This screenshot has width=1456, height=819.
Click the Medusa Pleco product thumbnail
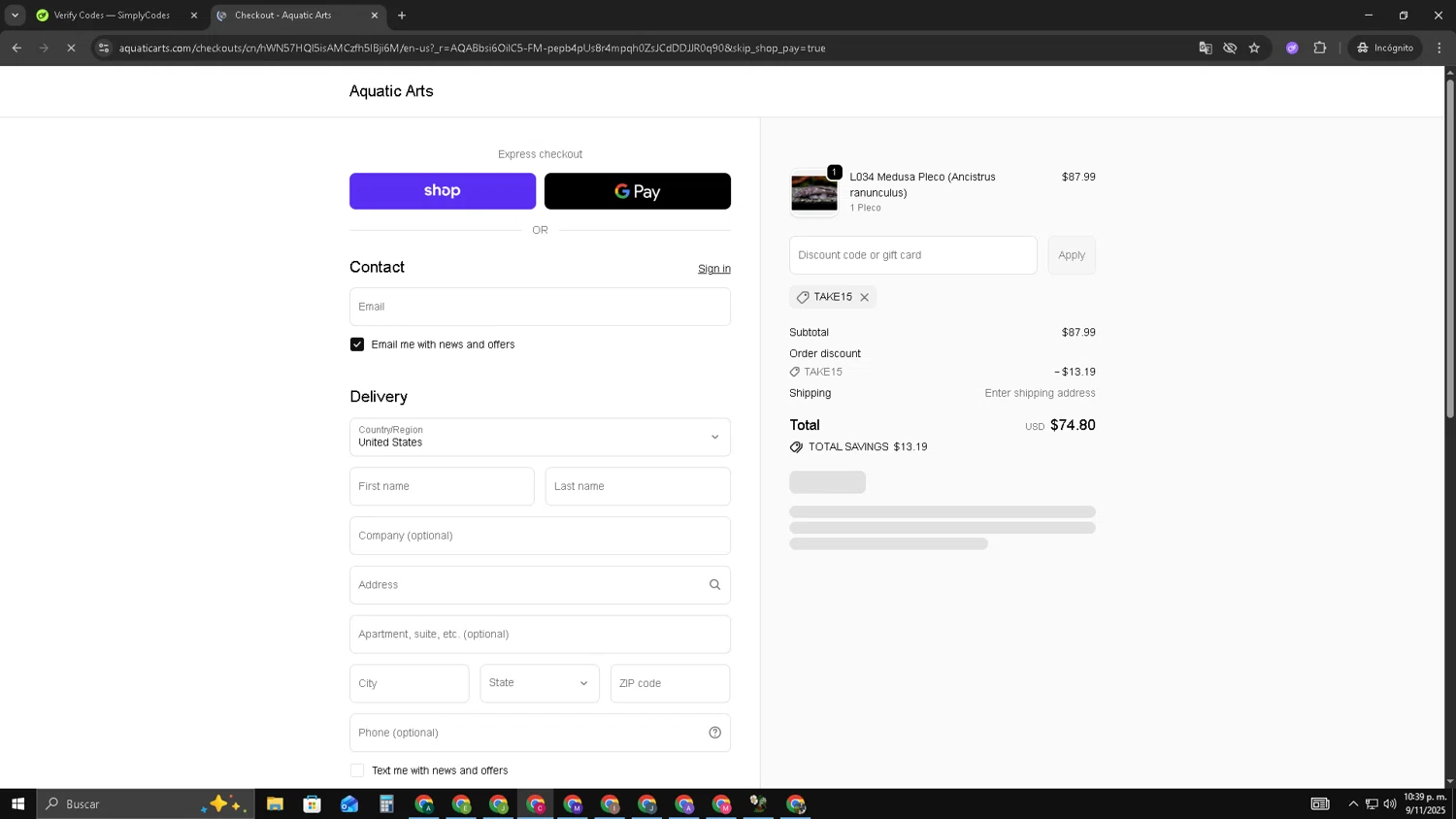click(813, 192)
